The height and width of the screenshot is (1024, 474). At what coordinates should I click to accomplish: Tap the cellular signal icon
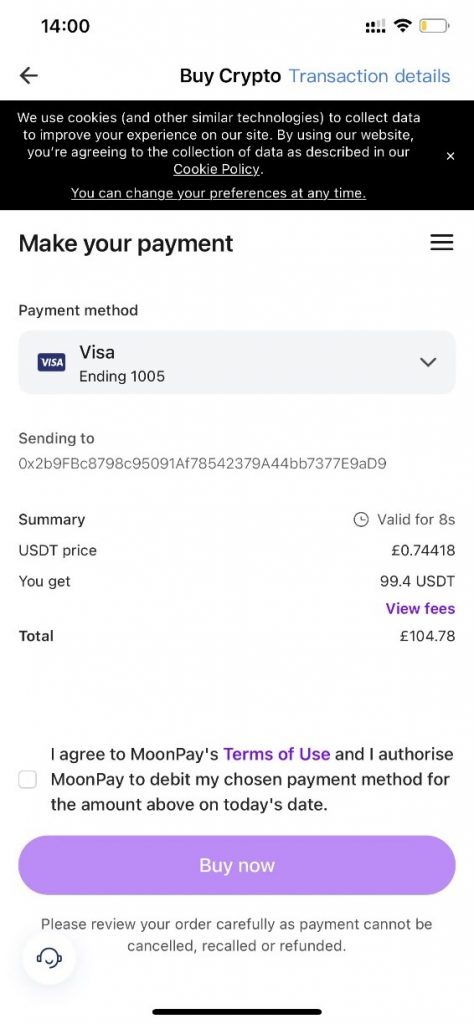pyautogui.click(x=375, y=27)
